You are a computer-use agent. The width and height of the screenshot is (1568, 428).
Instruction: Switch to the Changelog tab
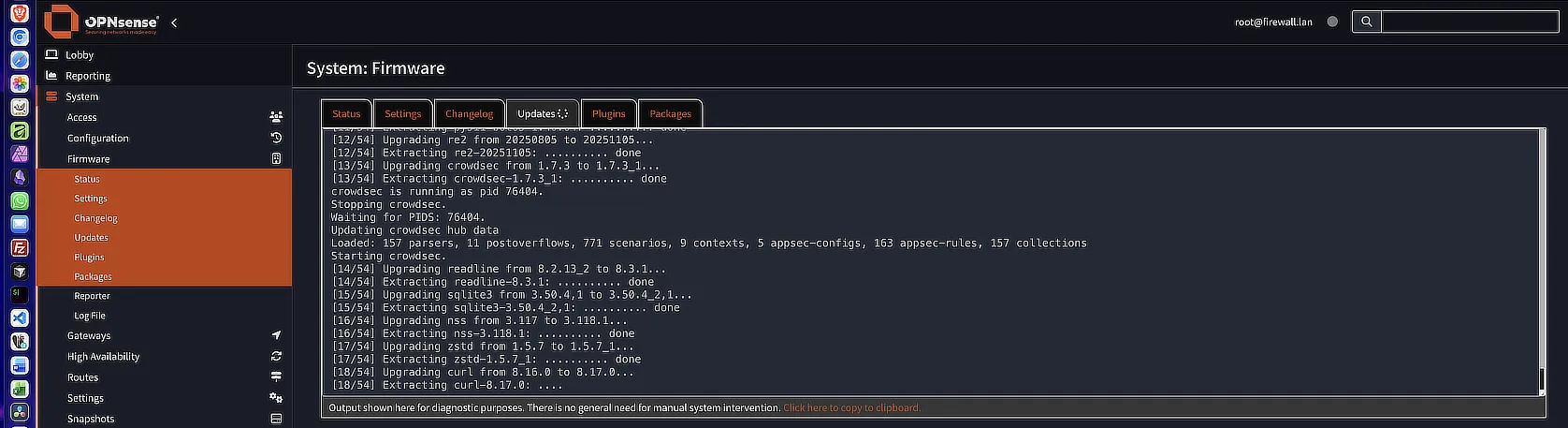coord(469,113)
